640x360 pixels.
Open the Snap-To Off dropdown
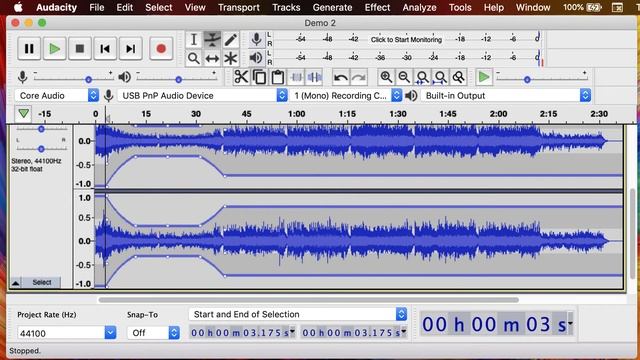click(153, 333)
